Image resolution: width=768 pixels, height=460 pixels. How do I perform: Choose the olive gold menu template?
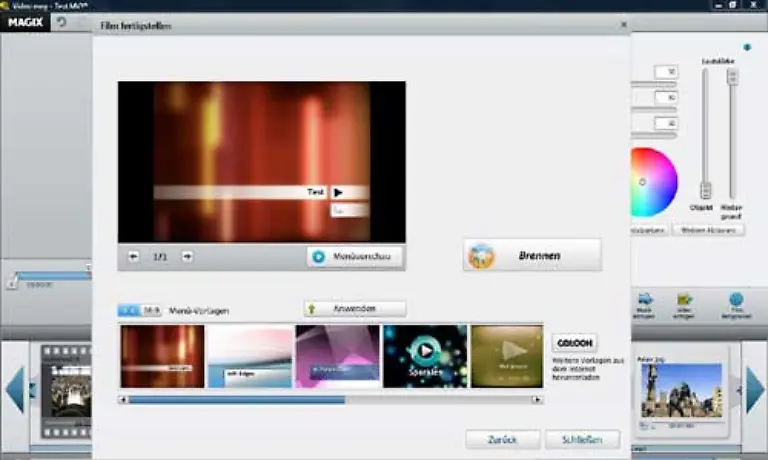click(x=507, y=356)
